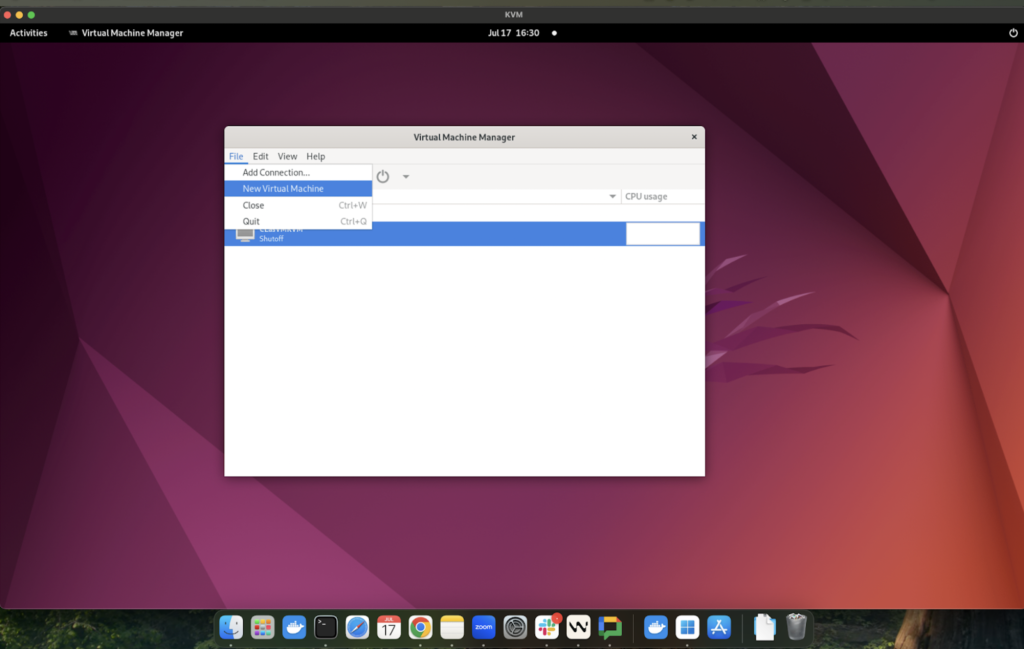Open Launchpad from the dock
Image resolution: width=1024 pixels, height=649 pixels.
(263, 627)
